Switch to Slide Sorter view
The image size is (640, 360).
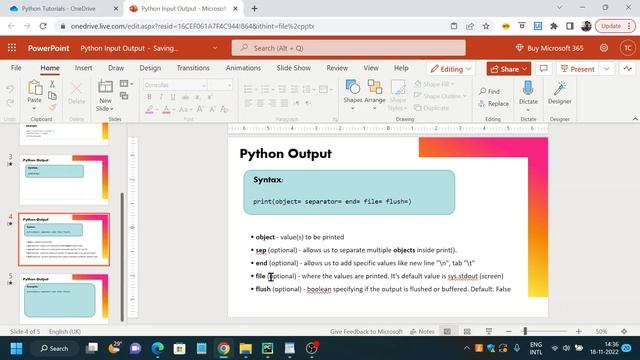coord(467,331)
